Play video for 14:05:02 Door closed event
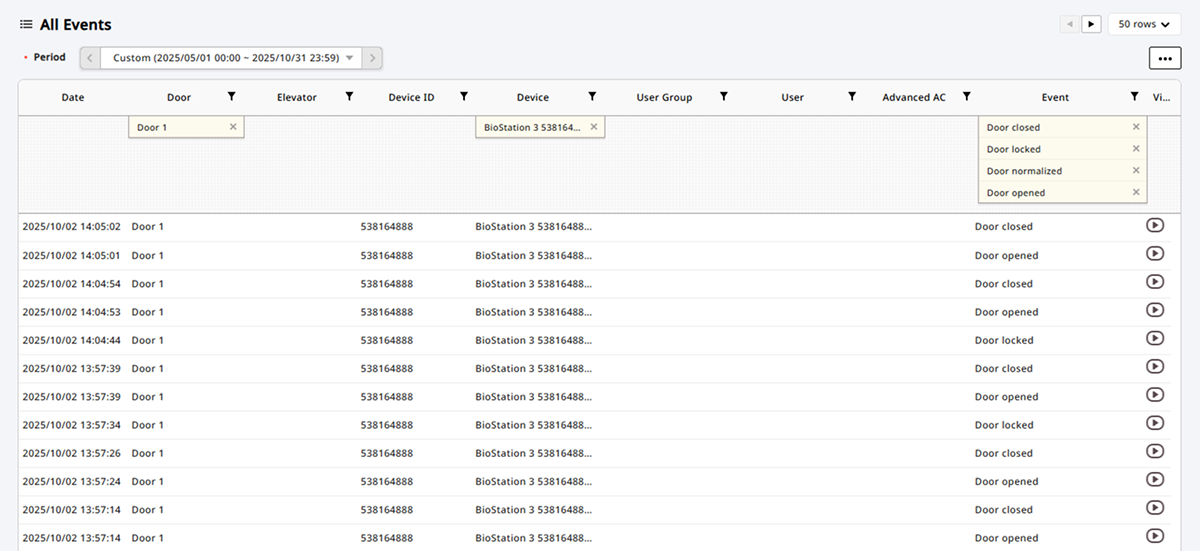 coord(1154,225)
